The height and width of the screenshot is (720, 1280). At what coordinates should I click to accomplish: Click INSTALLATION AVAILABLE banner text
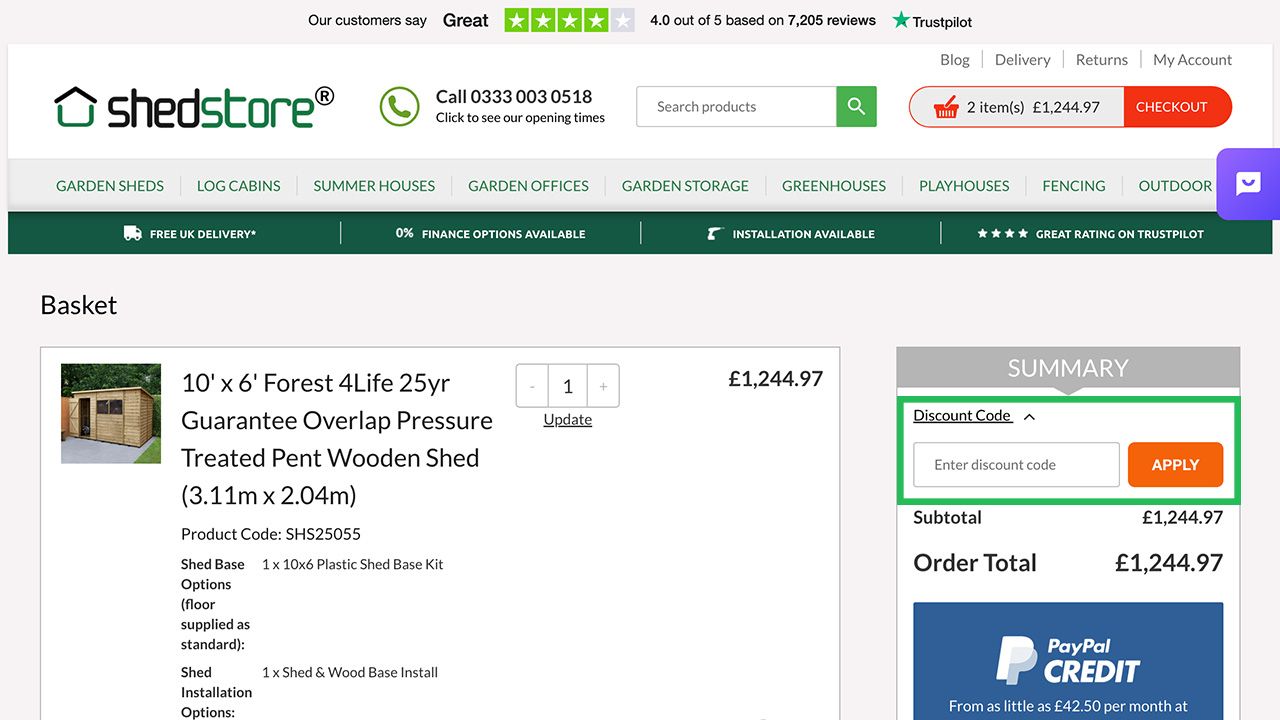pos(803,234)
